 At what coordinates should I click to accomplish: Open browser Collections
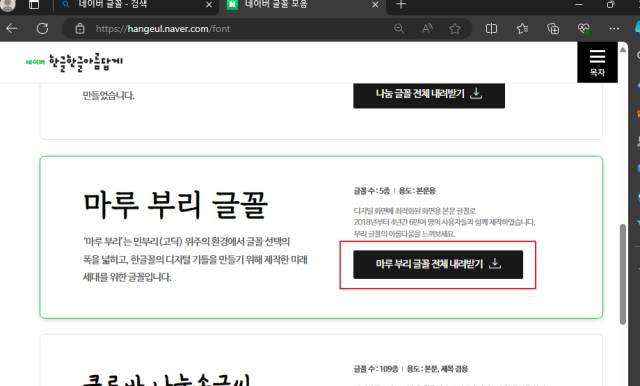point(553,29)
